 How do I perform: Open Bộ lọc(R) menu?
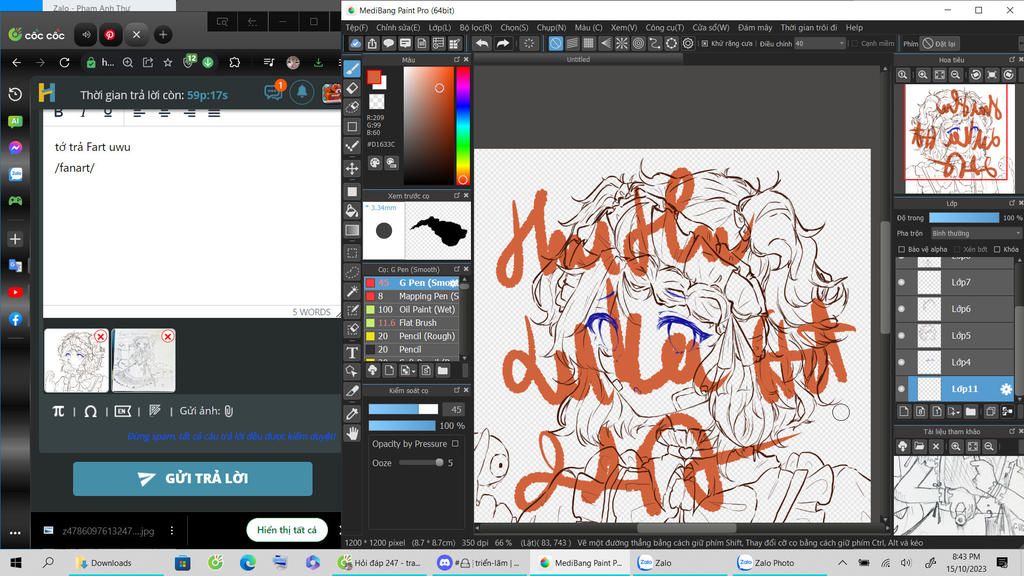[475, 27]
